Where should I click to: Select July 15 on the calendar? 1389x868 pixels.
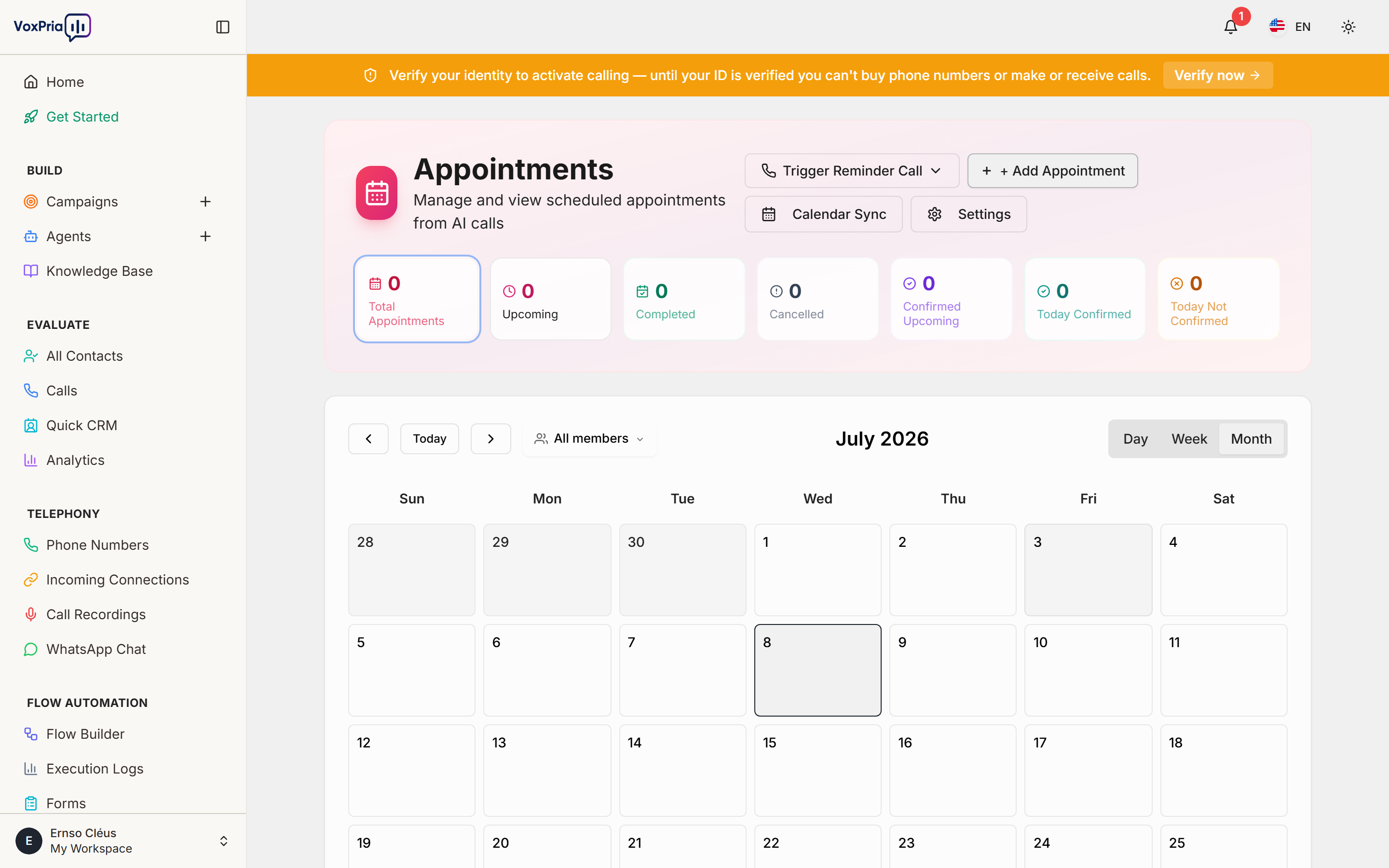point(817,771)
